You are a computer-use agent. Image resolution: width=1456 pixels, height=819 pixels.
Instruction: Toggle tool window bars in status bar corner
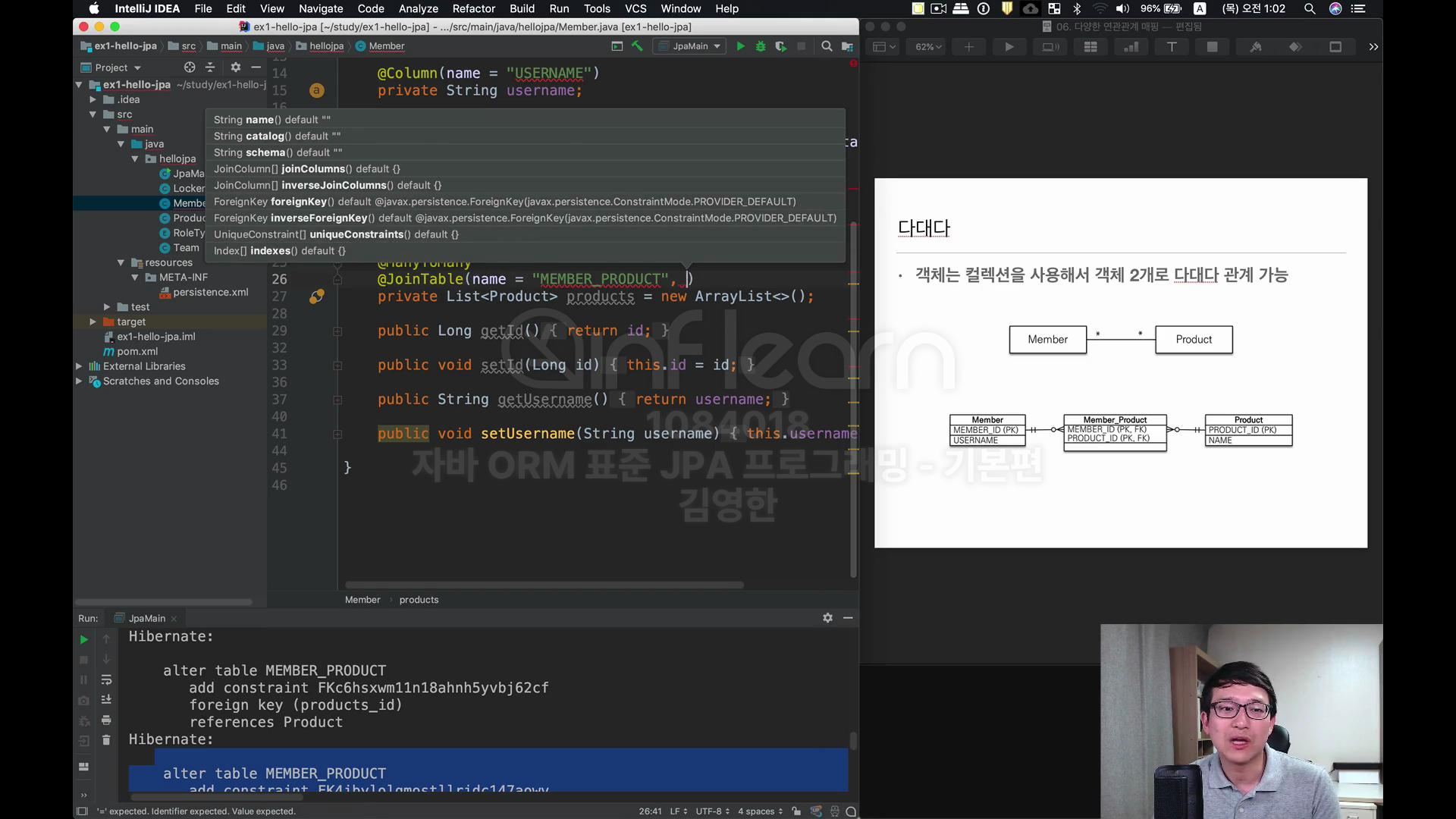tap(82, 811)
